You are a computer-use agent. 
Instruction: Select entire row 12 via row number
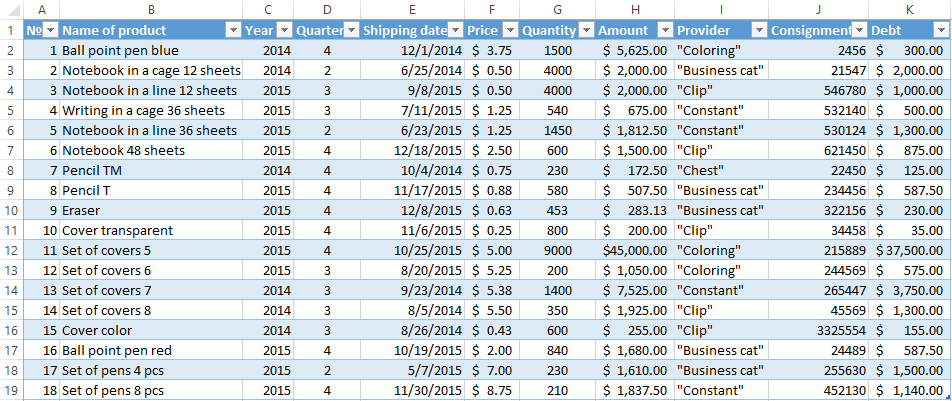coord(11,270)
